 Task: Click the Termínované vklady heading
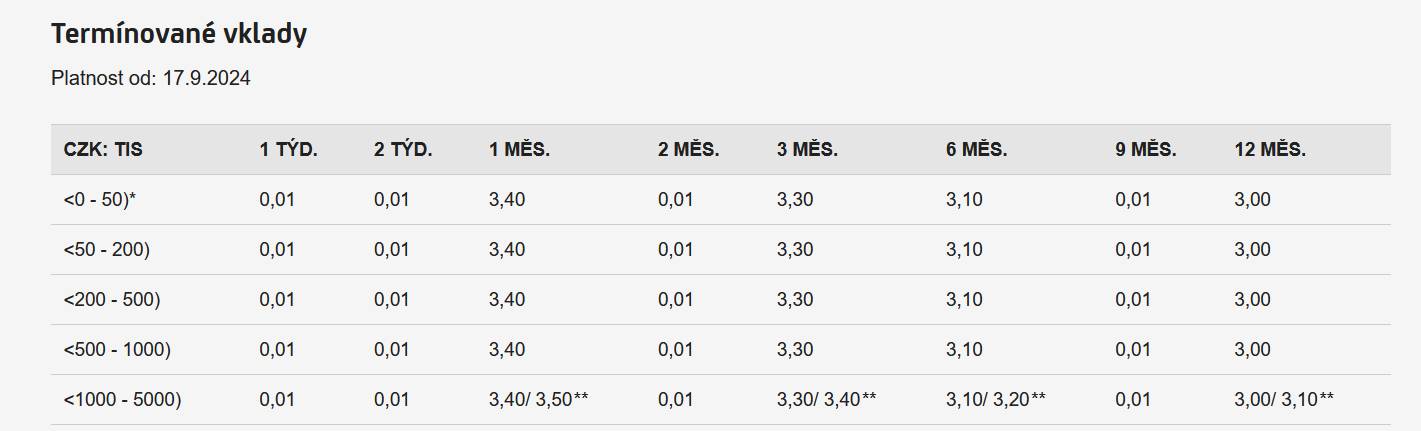179,34
